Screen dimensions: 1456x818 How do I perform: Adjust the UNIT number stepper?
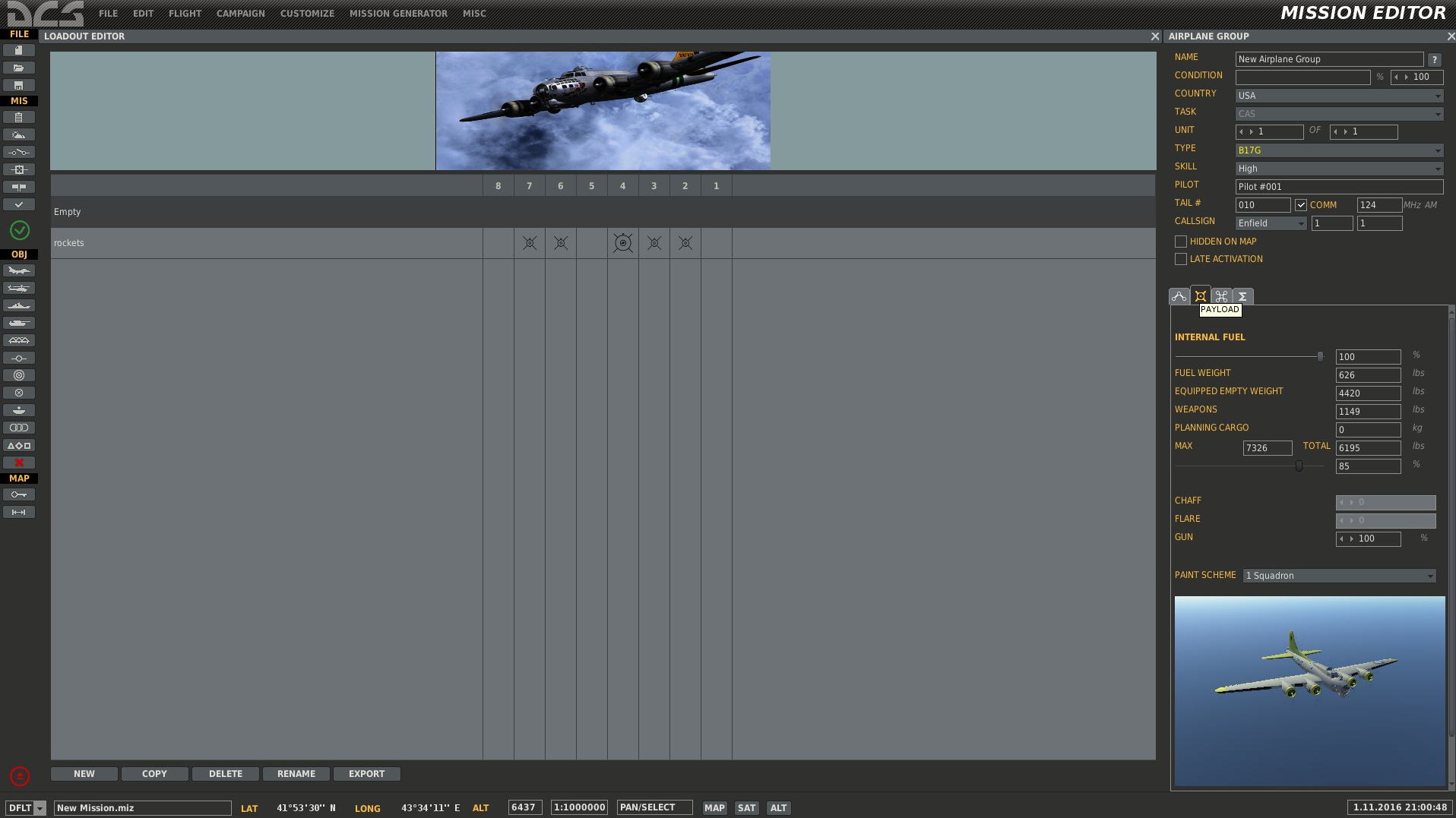1269,132
